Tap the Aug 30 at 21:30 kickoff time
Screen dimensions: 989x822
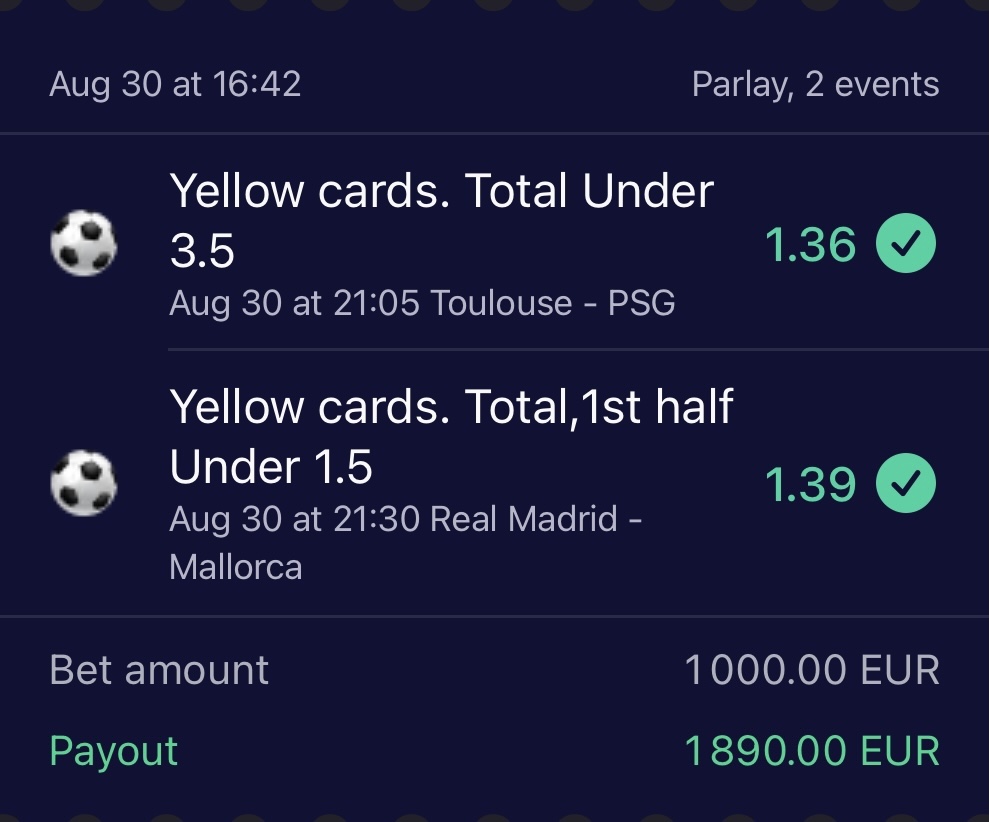pos(295,520)
